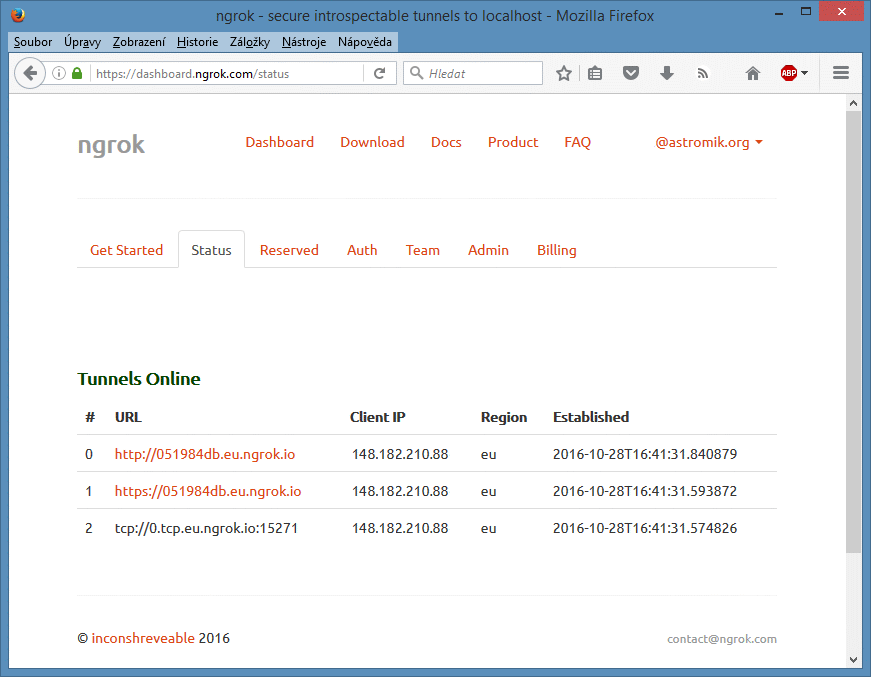Click the search magnifier icon
This screenshot has height=677, width=871.
[x=416, y=73]
